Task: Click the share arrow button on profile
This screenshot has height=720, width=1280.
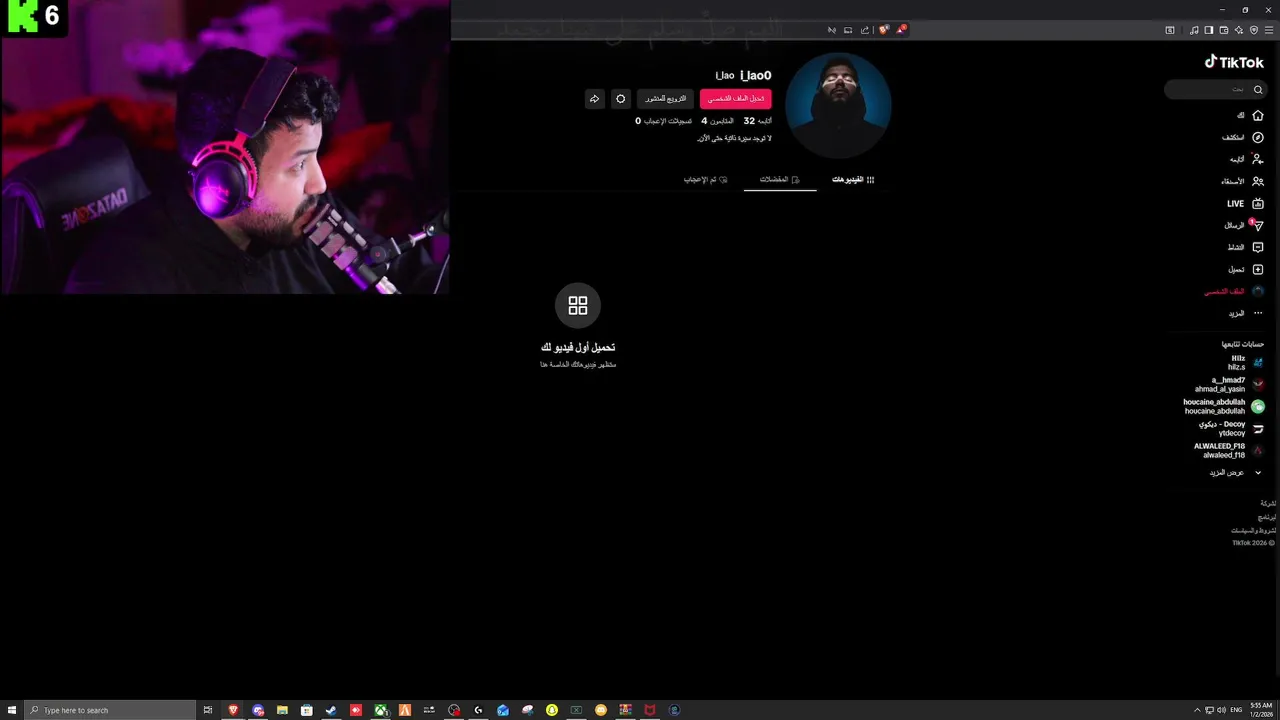Action: click(x=594, y=99)
